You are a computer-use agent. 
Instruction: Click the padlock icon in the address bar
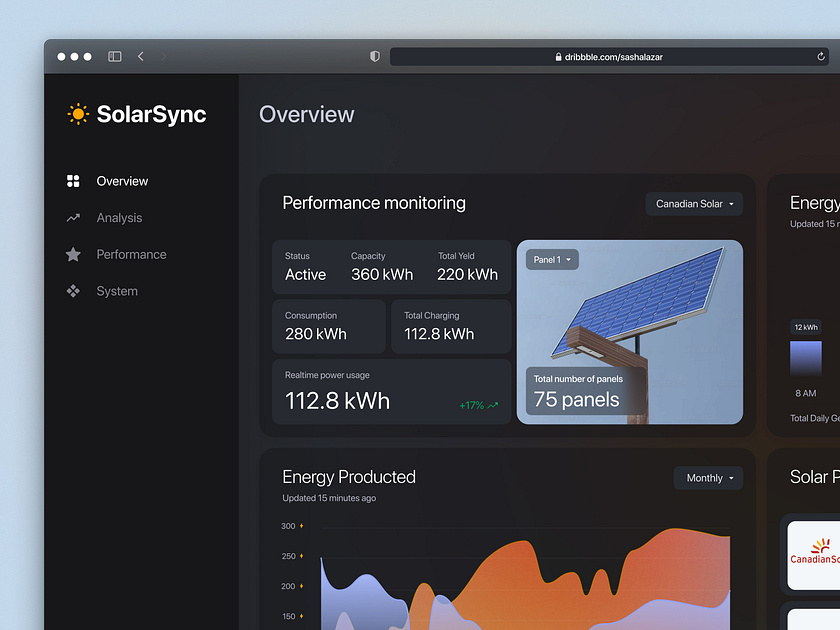pos(558,57)
